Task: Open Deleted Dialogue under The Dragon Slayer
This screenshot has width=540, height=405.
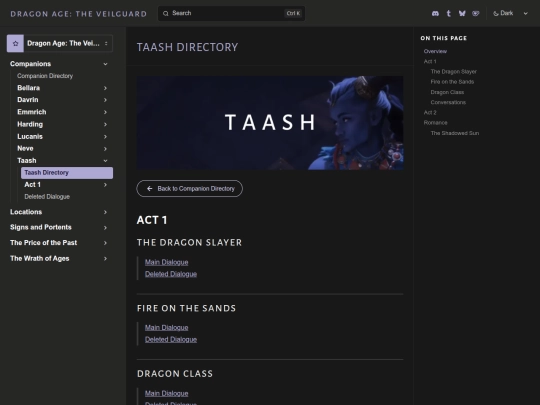Action: (x=171, y=274)
